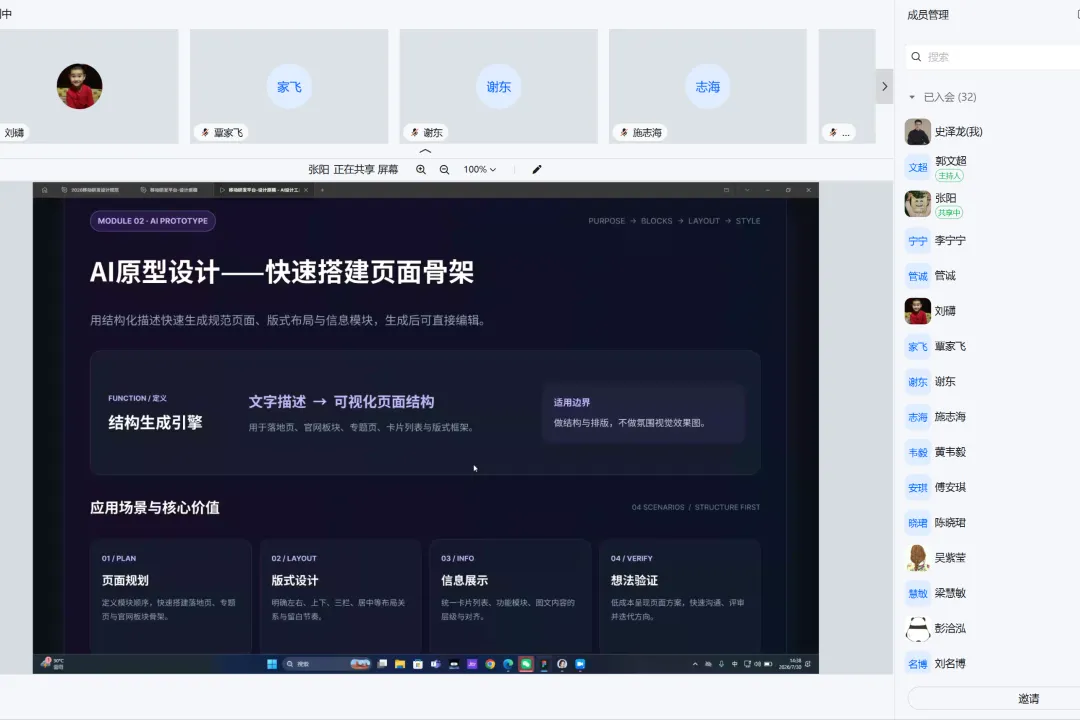Click the MODULE 02 · AI PROTOTYPE badge

point(152,221)
